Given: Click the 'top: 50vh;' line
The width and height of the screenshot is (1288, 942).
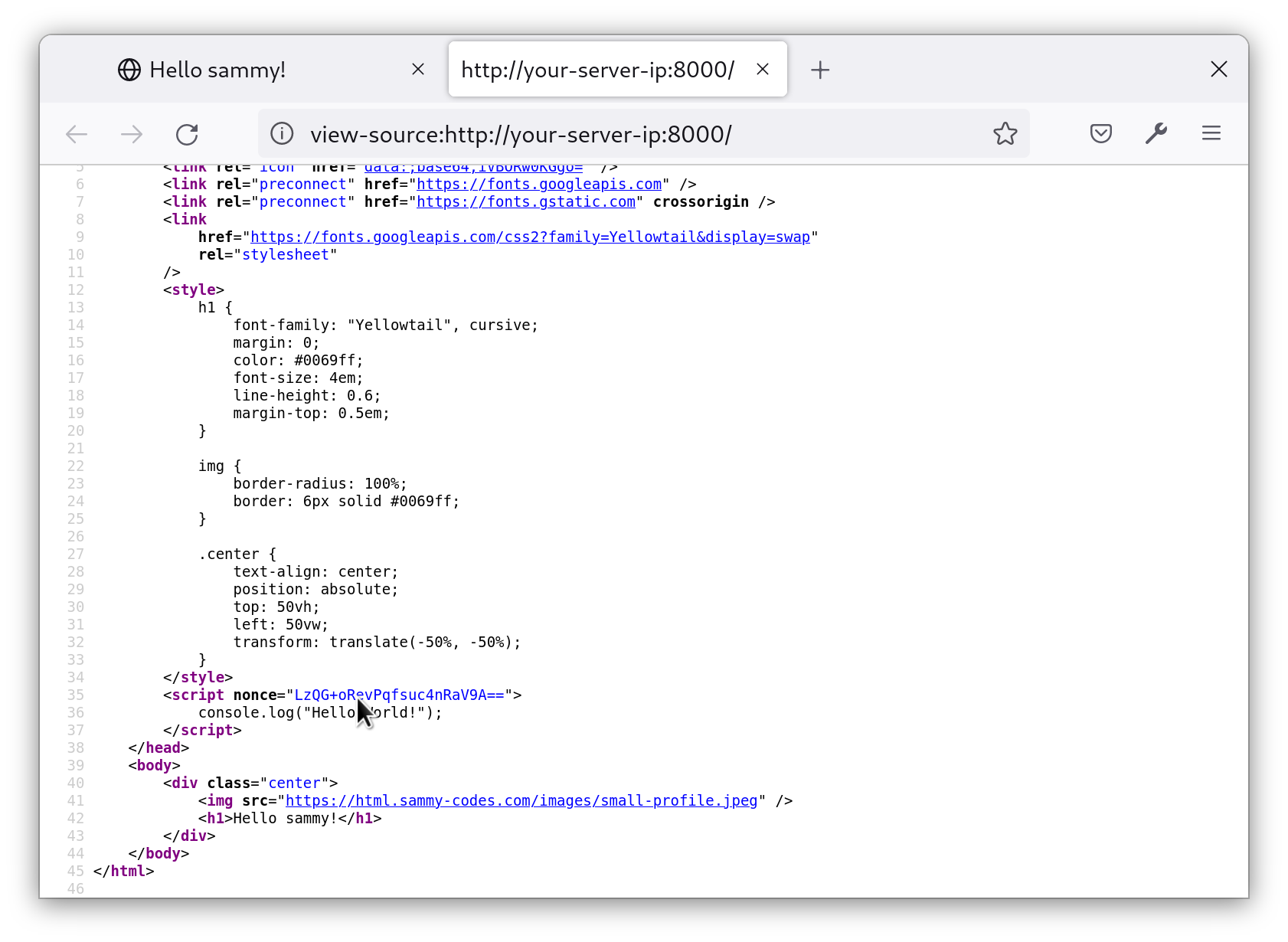Looking at the screenshot, I should pos(276,607).
